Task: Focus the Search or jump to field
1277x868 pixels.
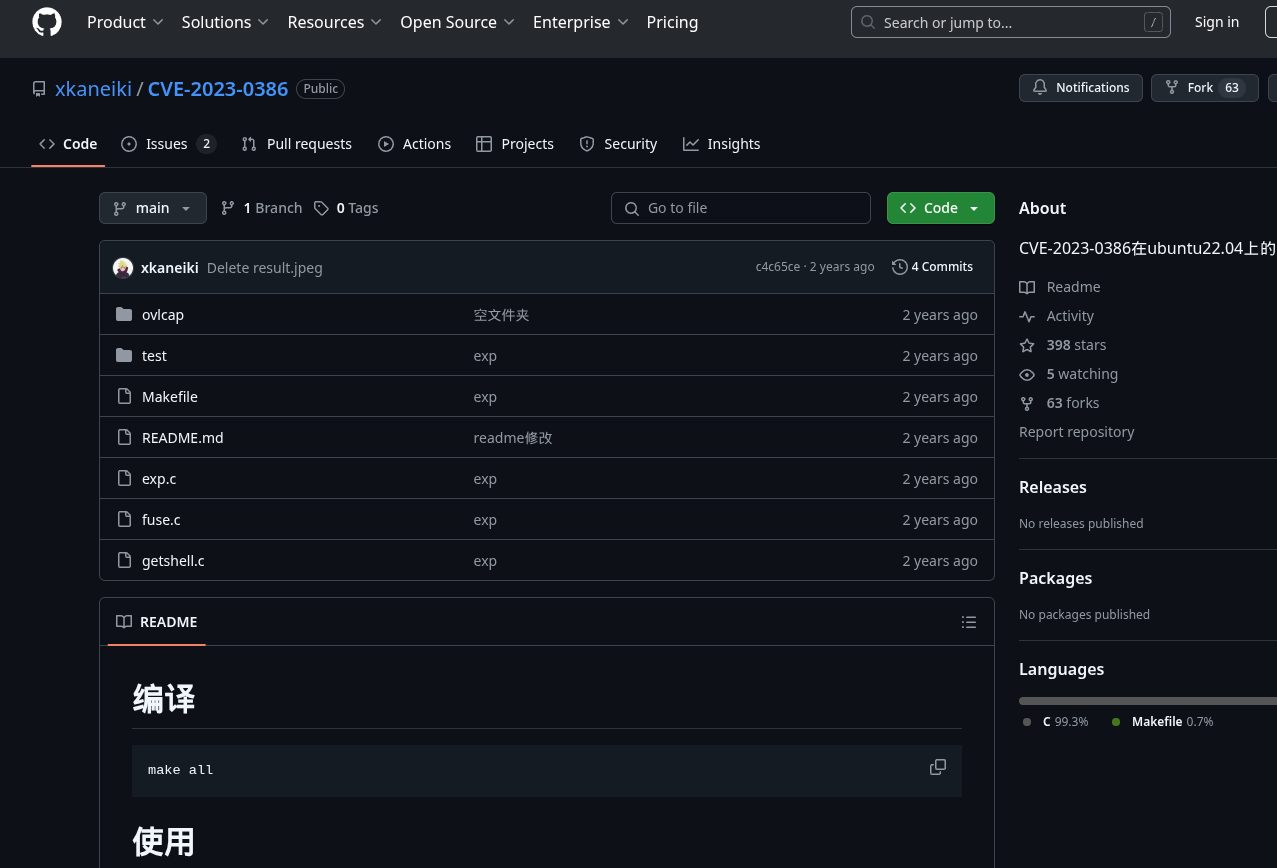Action: (1011, 22)
